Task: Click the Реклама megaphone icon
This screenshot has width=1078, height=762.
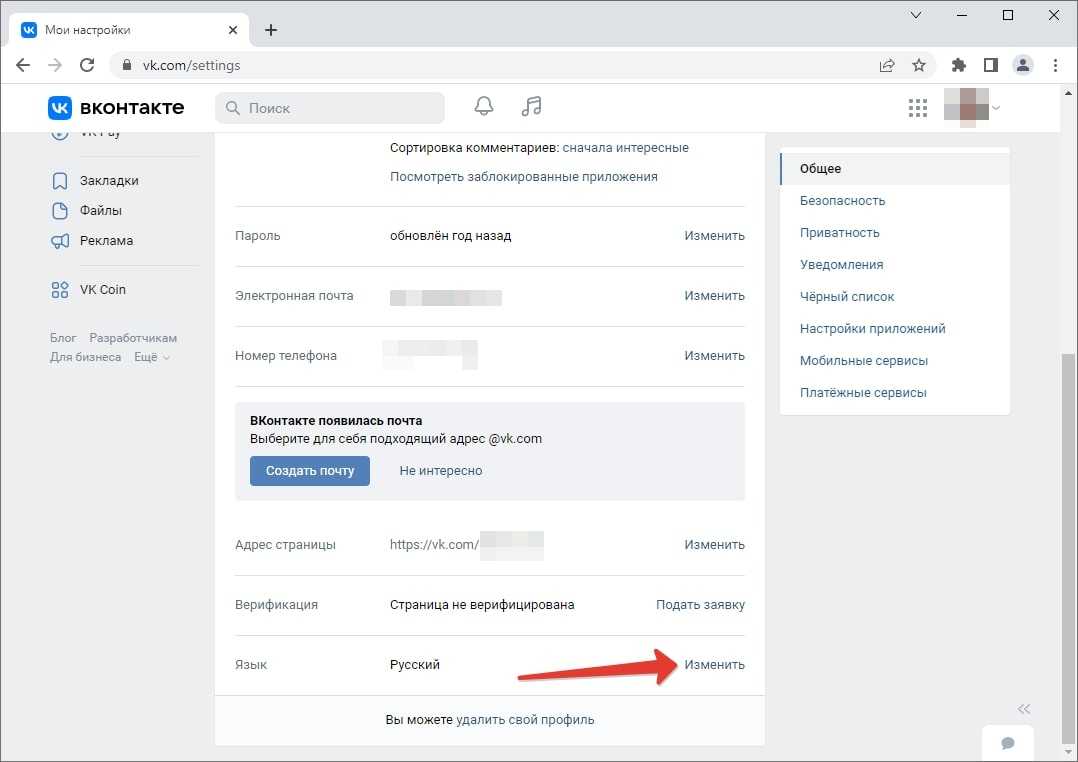Action: pyautogui.click(x=60, y=241)
